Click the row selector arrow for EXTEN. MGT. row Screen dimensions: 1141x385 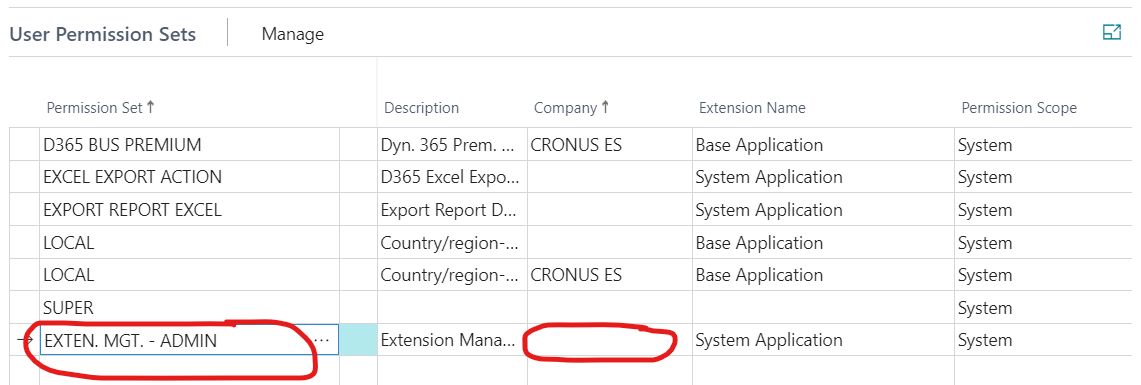click(24, 340)
